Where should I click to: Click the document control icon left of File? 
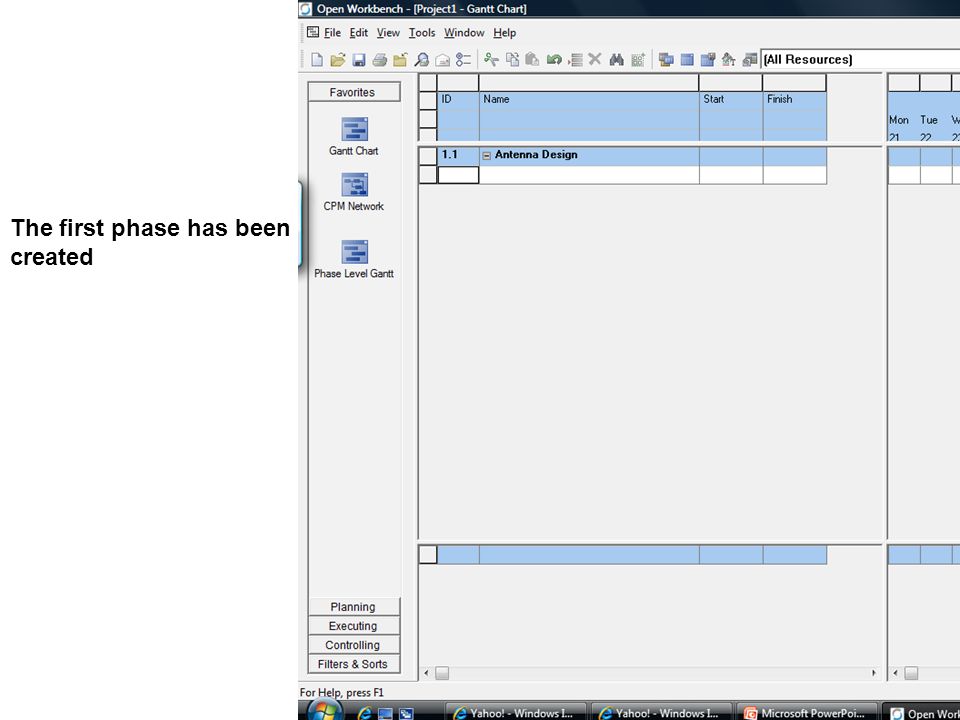click(x=313, y=32)
